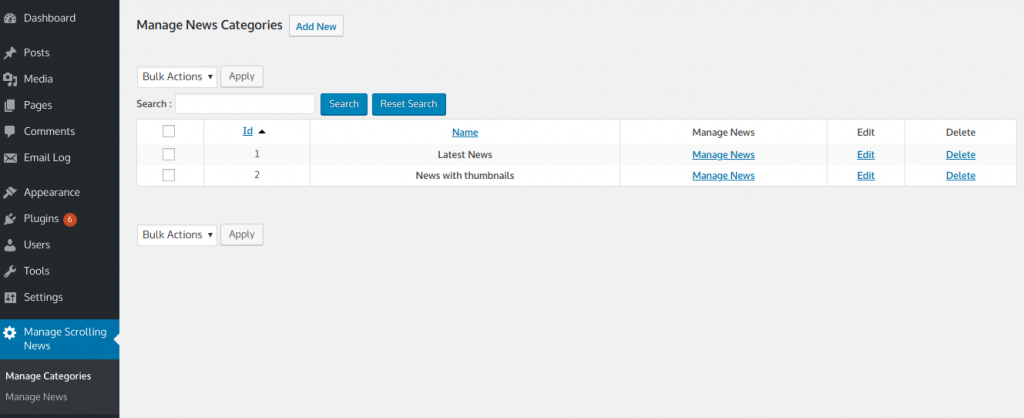Click the Add New button
Screen dimensions: 1024x418
pos(316,27)
